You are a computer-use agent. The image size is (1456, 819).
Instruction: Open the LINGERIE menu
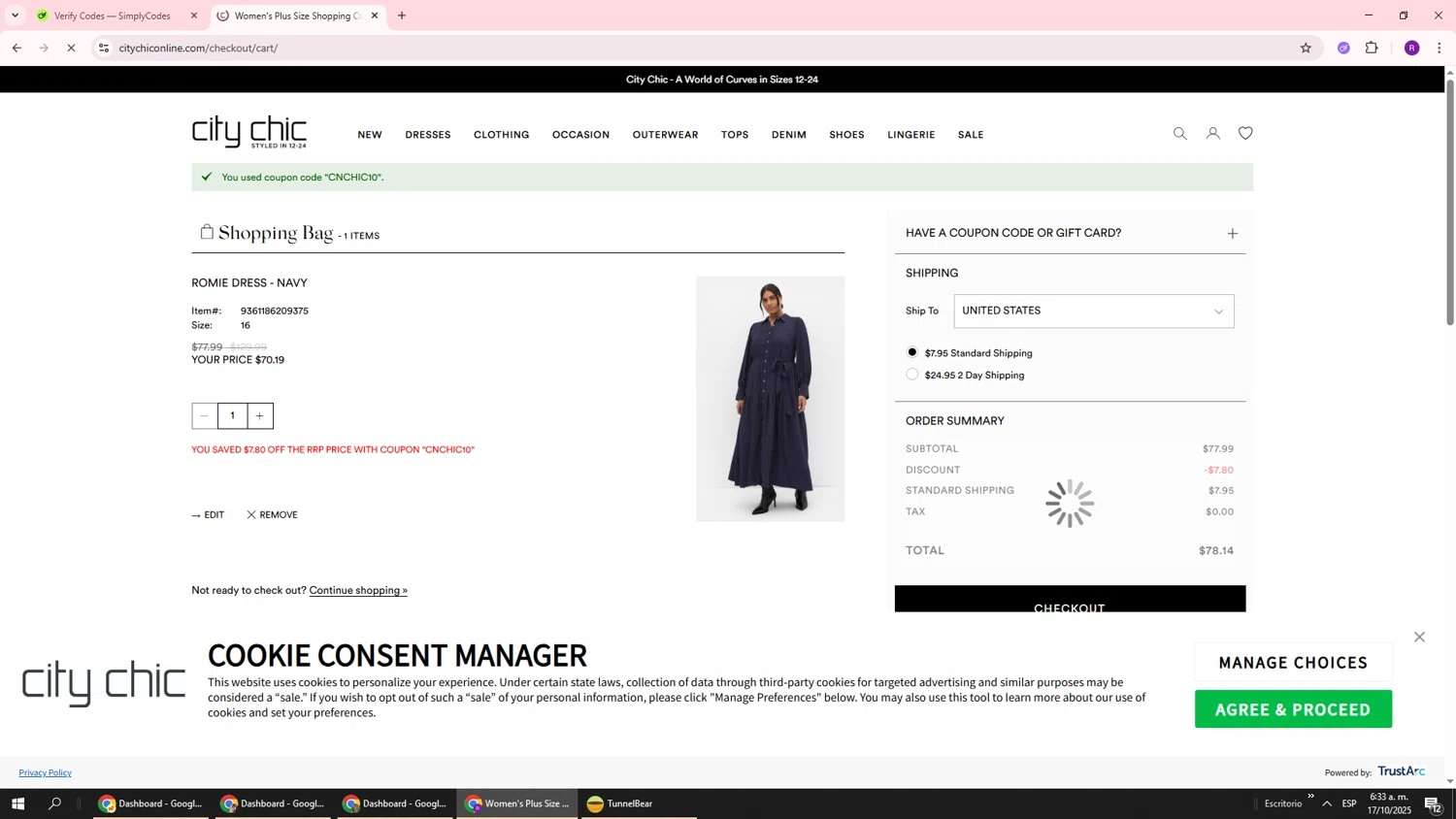click(911, 135)
